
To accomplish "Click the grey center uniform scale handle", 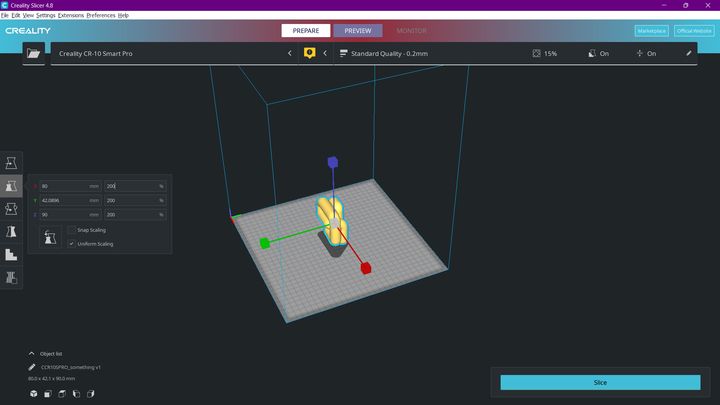I will (x=335, y=223).
